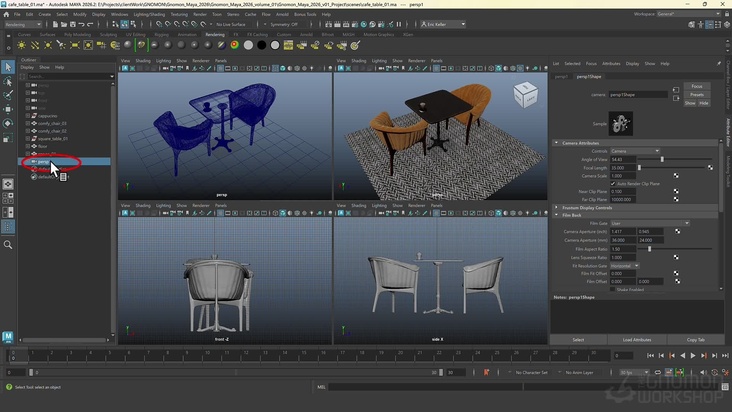Click the Paint selection tool
The width and height of the screenshot is (732, 412).
point(8,96)
